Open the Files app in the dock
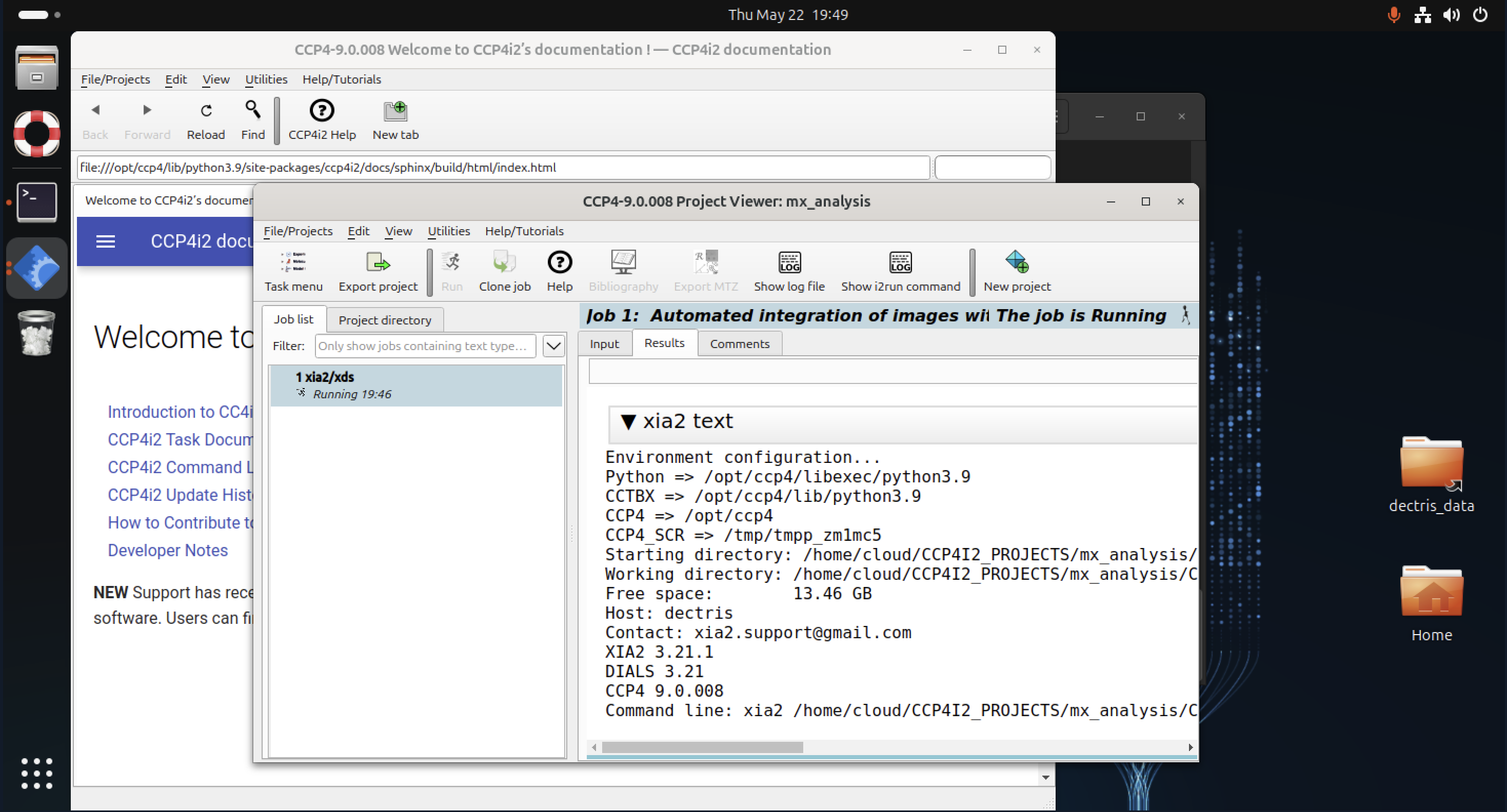This screenshot has height=812, width=1507. [37, 68]
